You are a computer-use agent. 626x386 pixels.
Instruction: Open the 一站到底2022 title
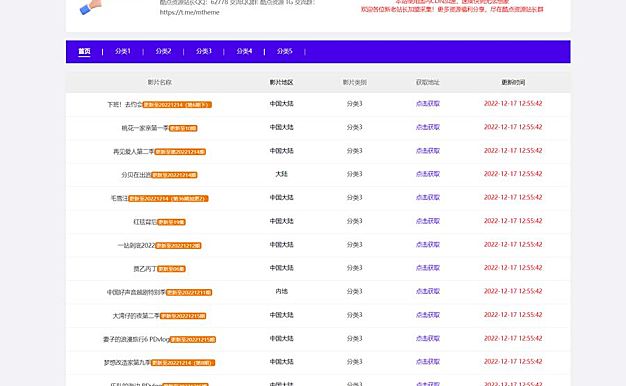(136, 245)
